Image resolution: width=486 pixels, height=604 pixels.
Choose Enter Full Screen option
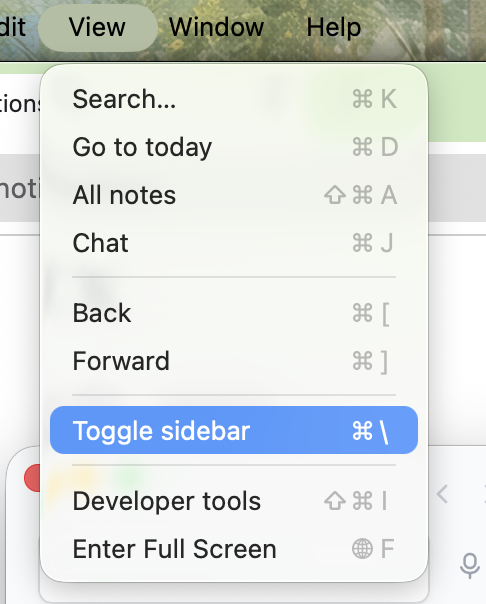tap(234, 549)
